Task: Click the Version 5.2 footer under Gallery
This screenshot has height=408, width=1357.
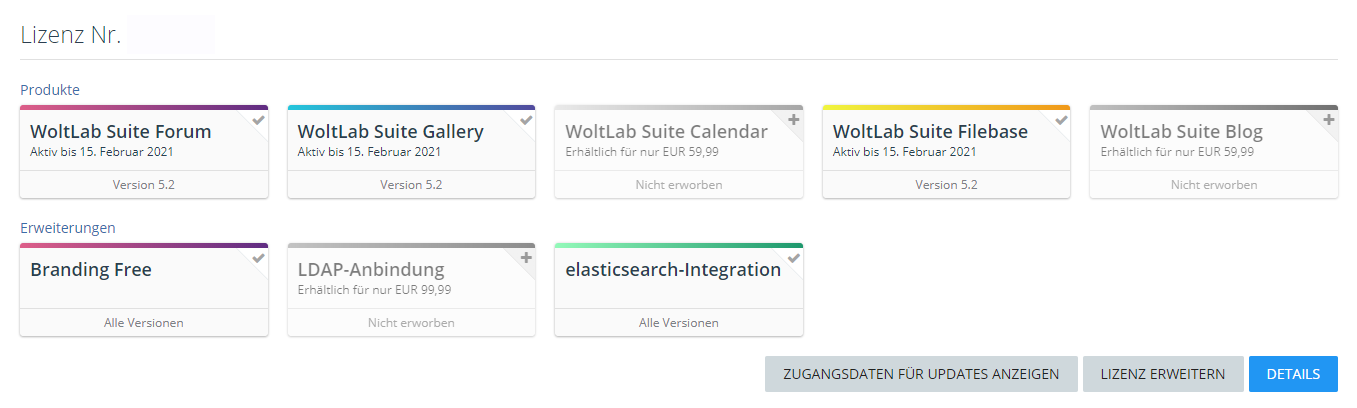Action: [411, 185]
